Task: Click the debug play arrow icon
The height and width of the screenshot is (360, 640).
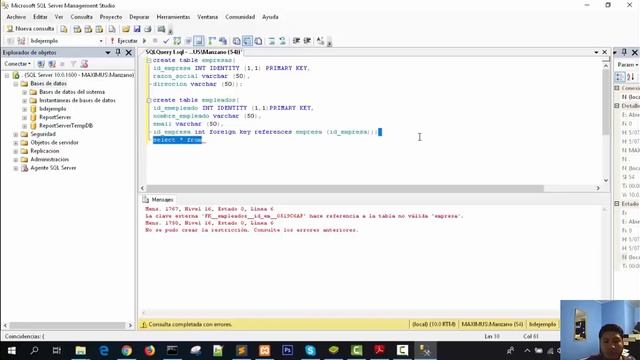Action: point(144,41)
